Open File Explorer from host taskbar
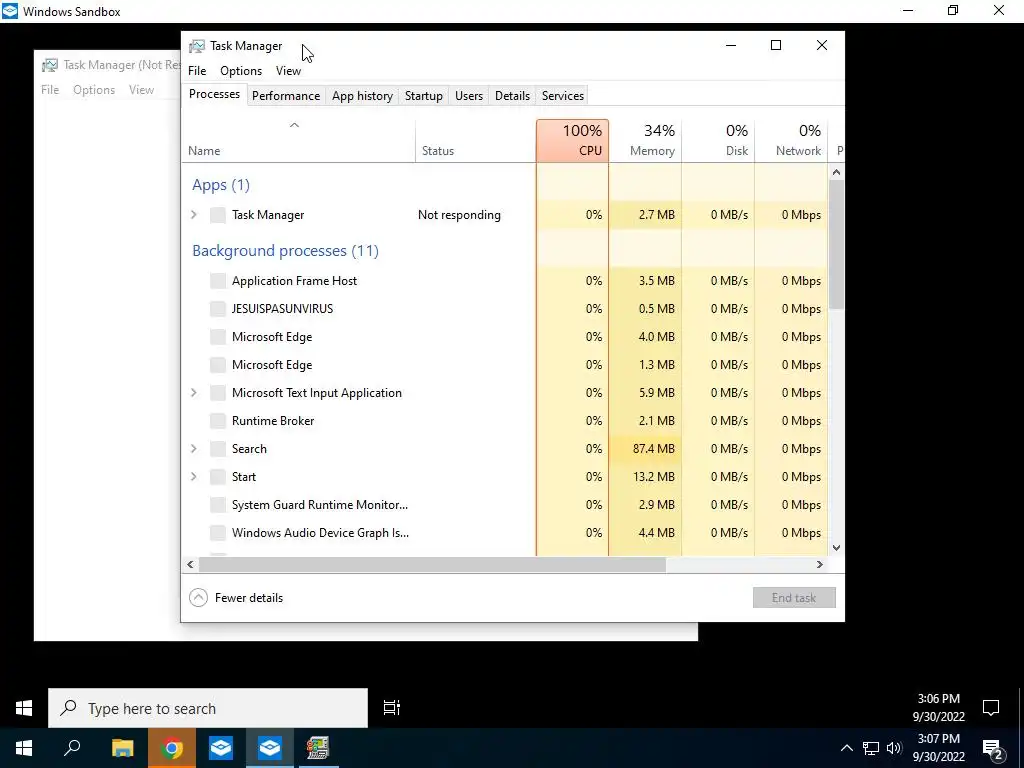 (x=123, y=748)
